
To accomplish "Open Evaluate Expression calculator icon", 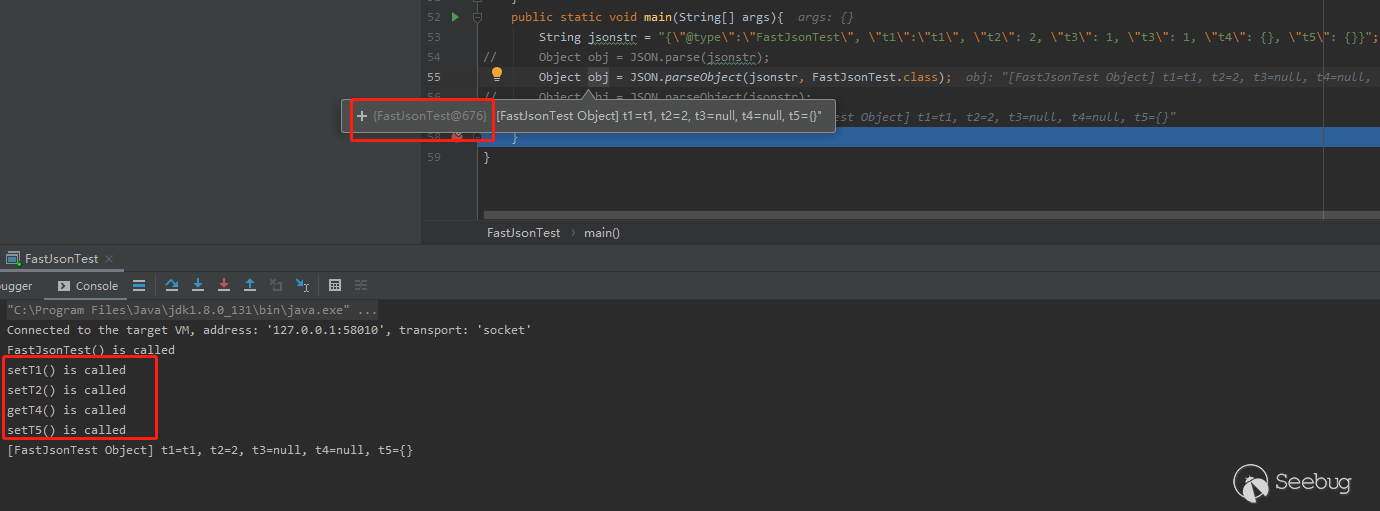I will 335,286.
